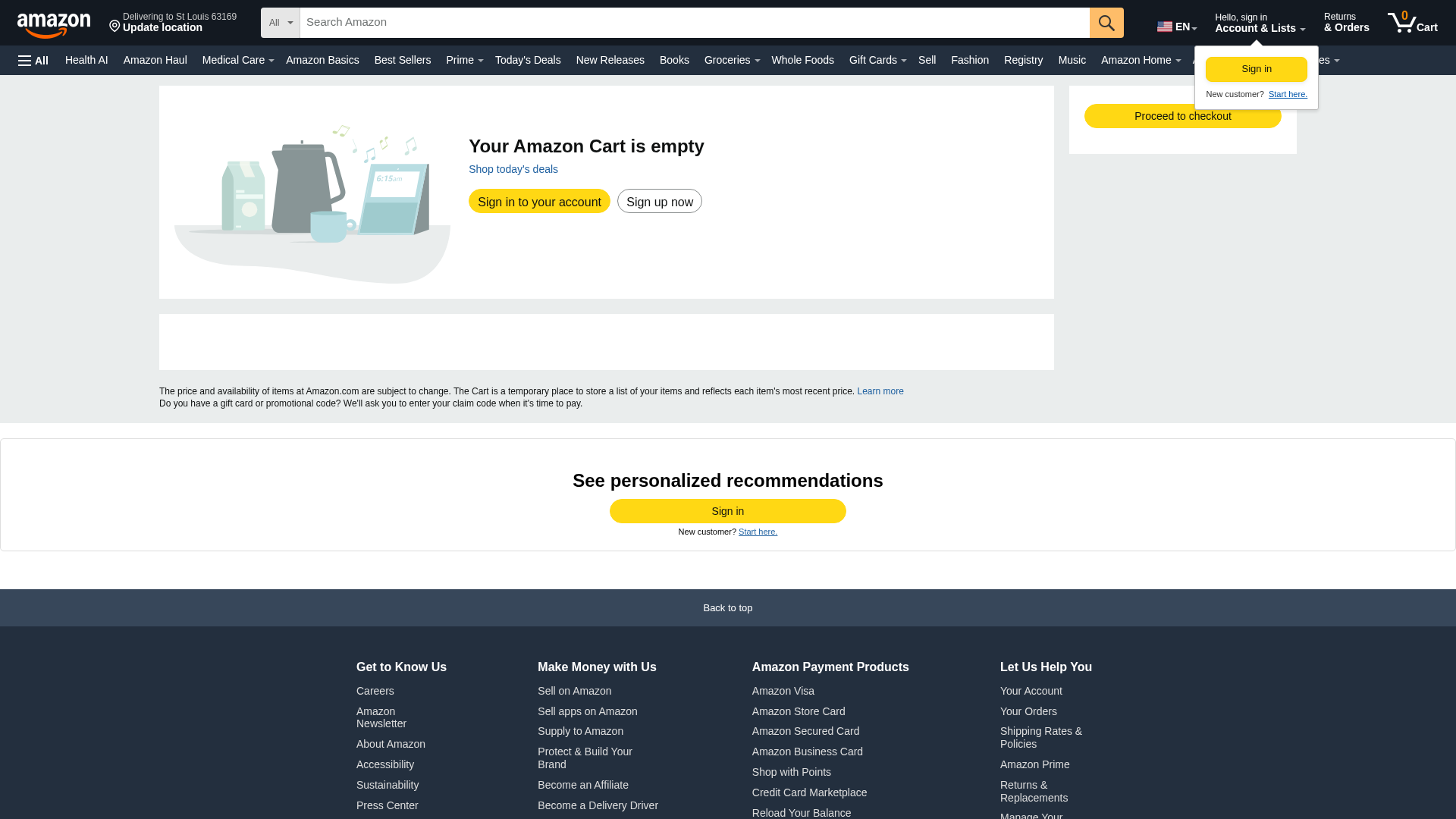This screenshot has width=1456, height=819.
Task: Open Amazon Newsletter footer link
Action: [381, 717]
